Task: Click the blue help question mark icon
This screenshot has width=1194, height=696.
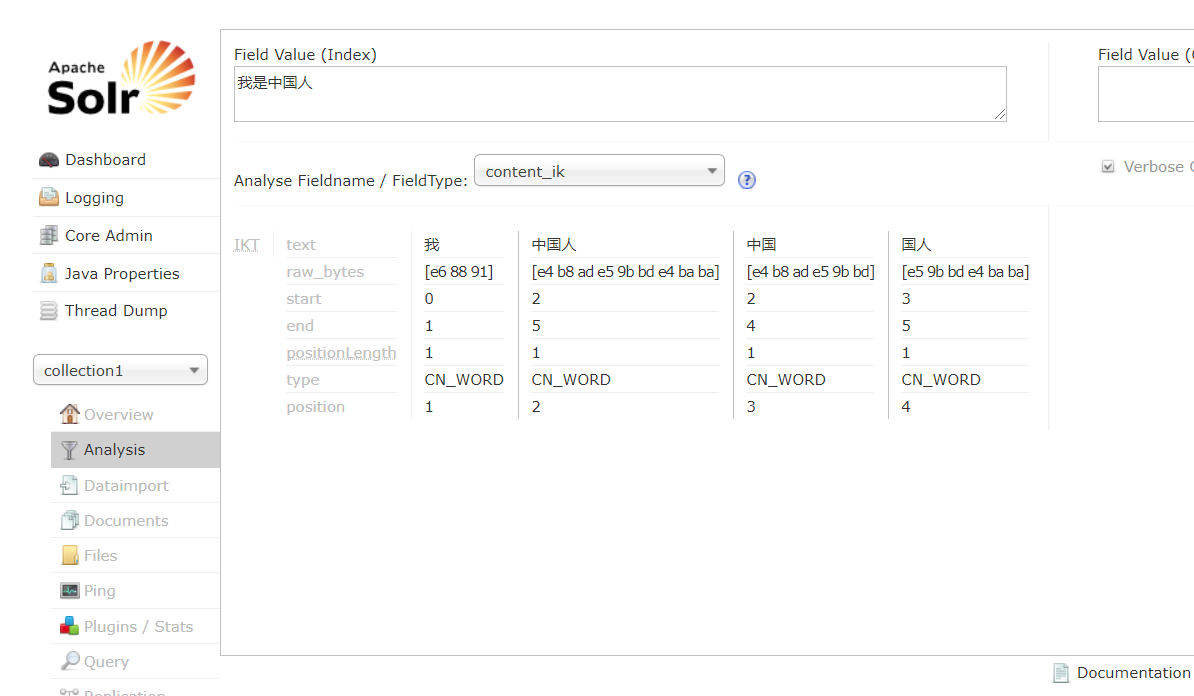Action: [x=746, y=180]
